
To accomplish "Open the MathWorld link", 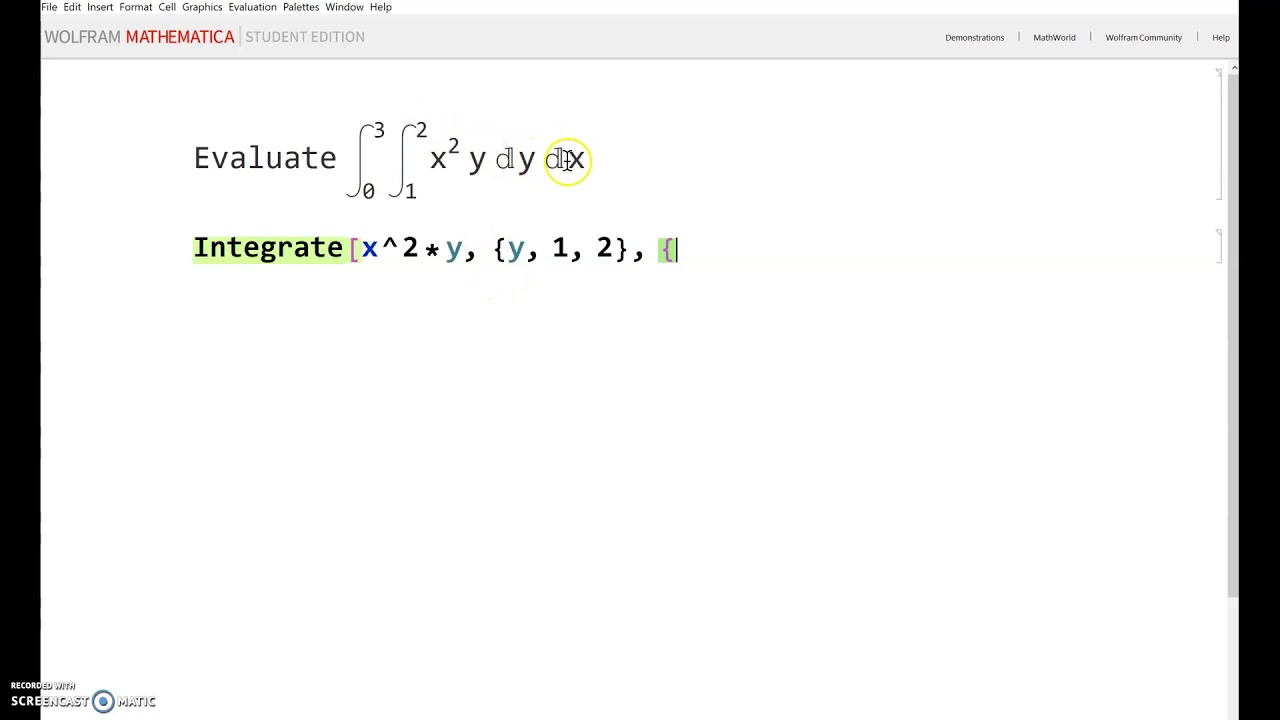I will [x=1054, y=38].
